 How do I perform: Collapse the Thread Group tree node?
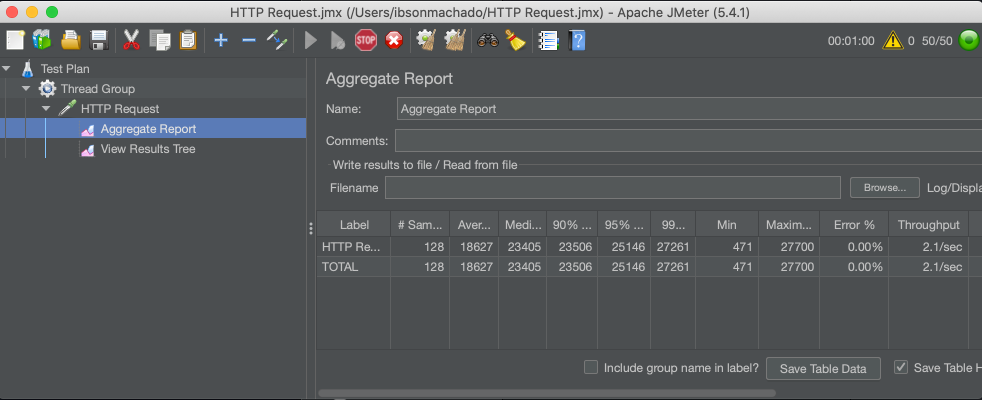26,88
